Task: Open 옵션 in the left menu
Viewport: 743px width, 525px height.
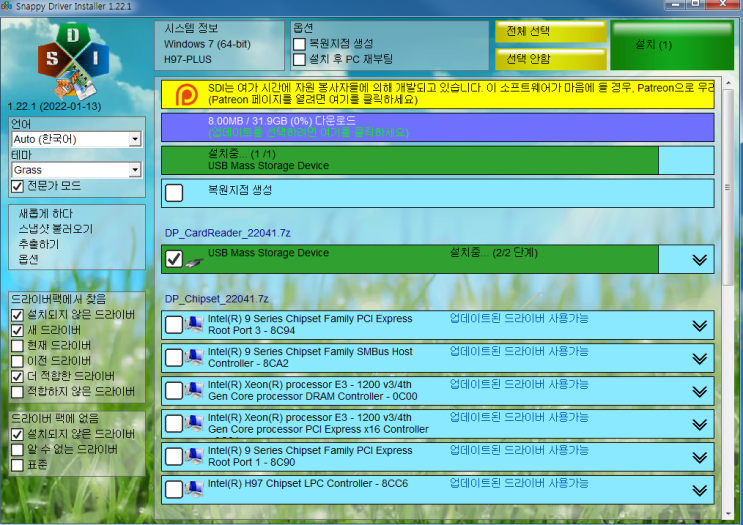Action: click(x=28, y=260)
